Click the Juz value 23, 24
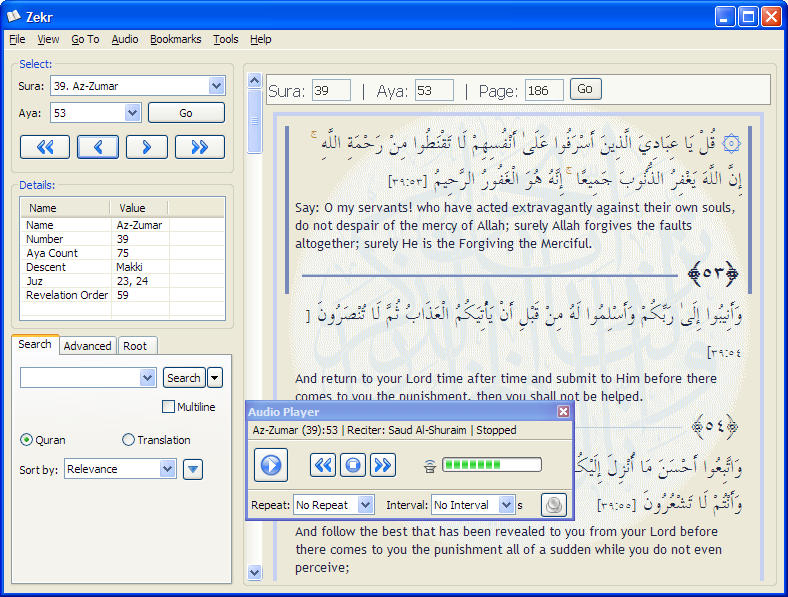Viewport: 788px width, 597px height. pyautogui.click(x=132, y=281)
